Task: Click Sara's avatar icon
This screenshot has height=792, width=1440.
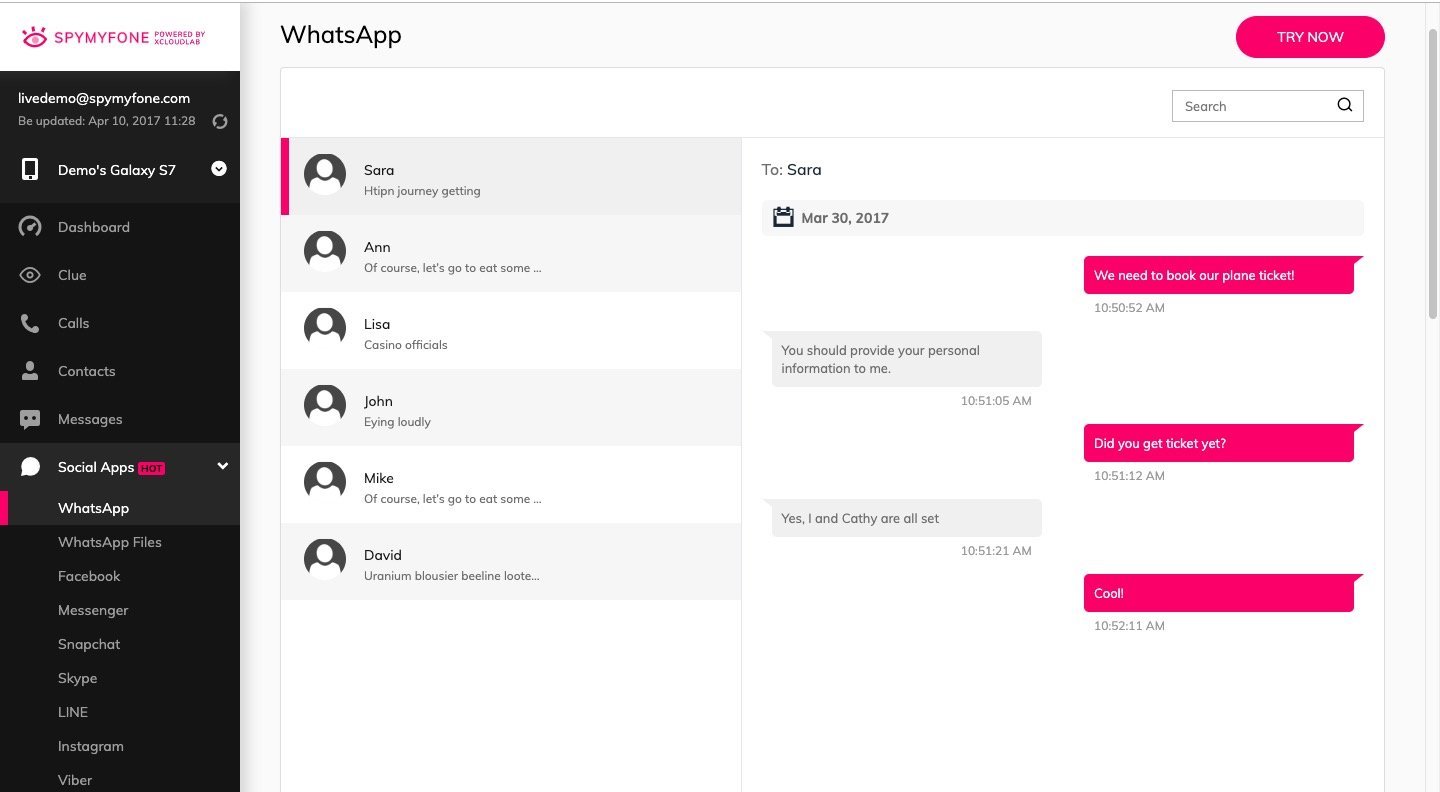Action: click(x=325, y=175)
